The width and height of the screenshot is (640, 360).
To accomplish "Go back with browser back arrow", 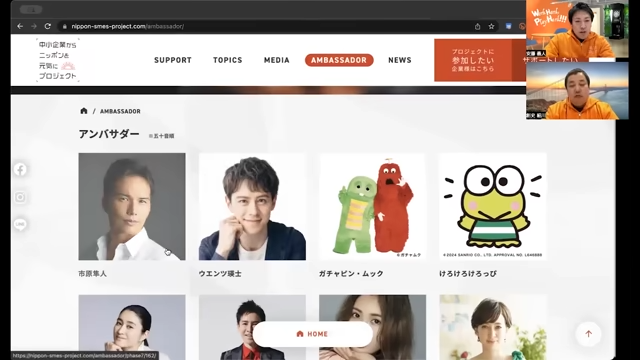I will click(x=20, y=26).
